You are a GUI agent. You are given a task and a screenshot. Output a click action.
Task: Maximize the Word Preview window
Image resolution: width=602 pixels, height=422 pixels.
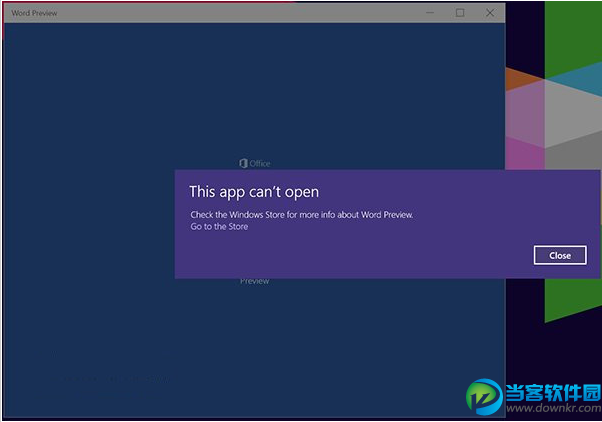[460, 13]
